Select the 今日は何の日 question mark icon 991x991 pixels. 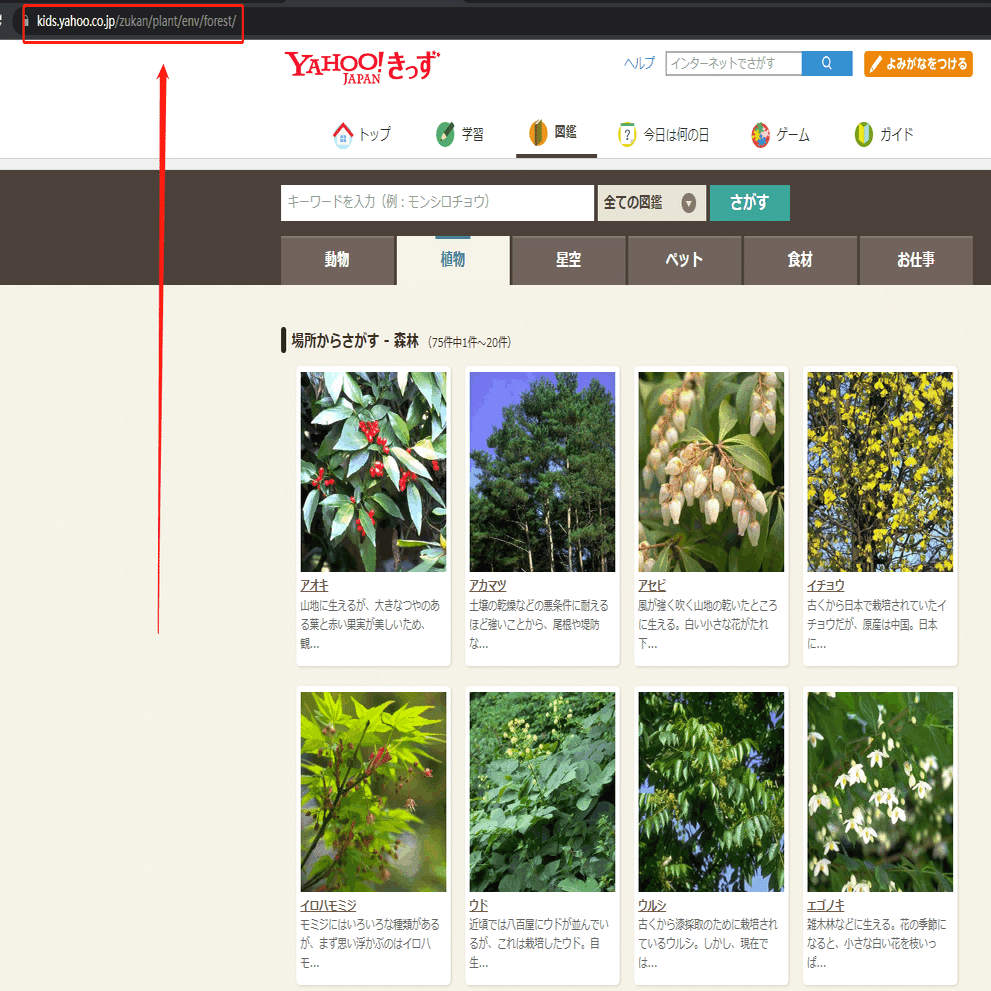626,132
